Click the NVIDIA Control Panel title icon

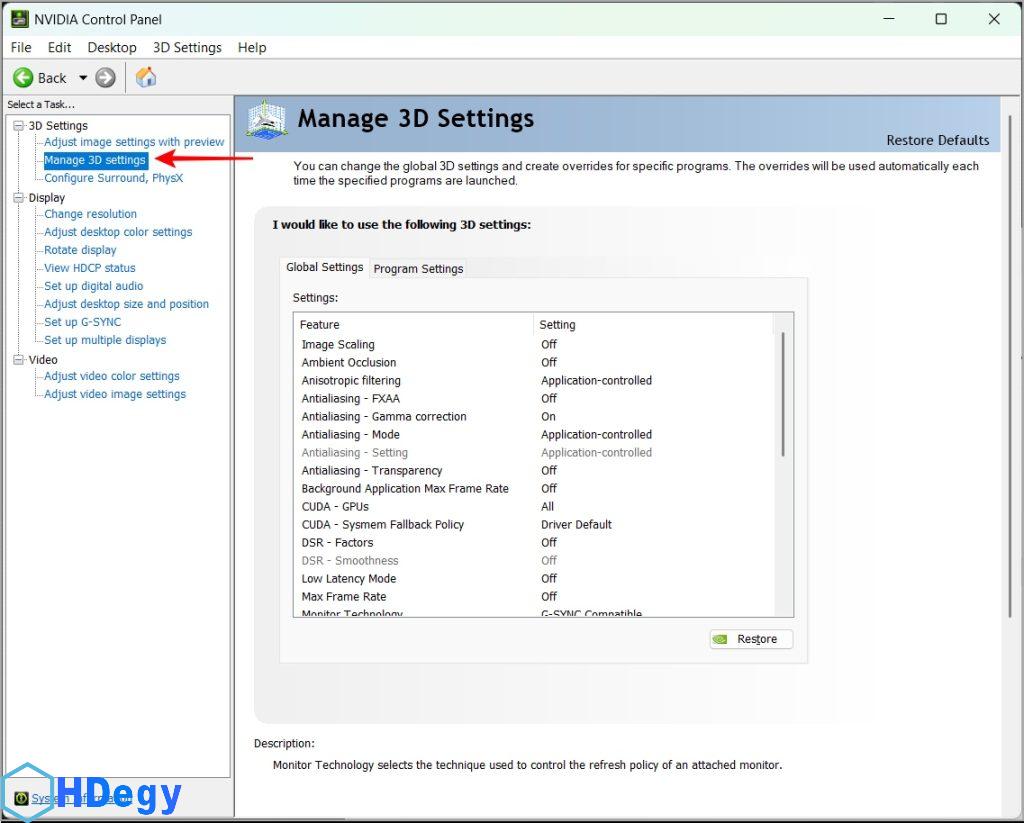pos(19,19)
